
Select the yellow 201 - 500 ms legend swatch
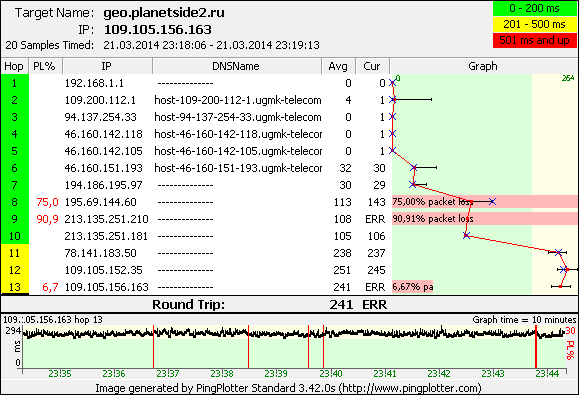[x=535, y=24]
